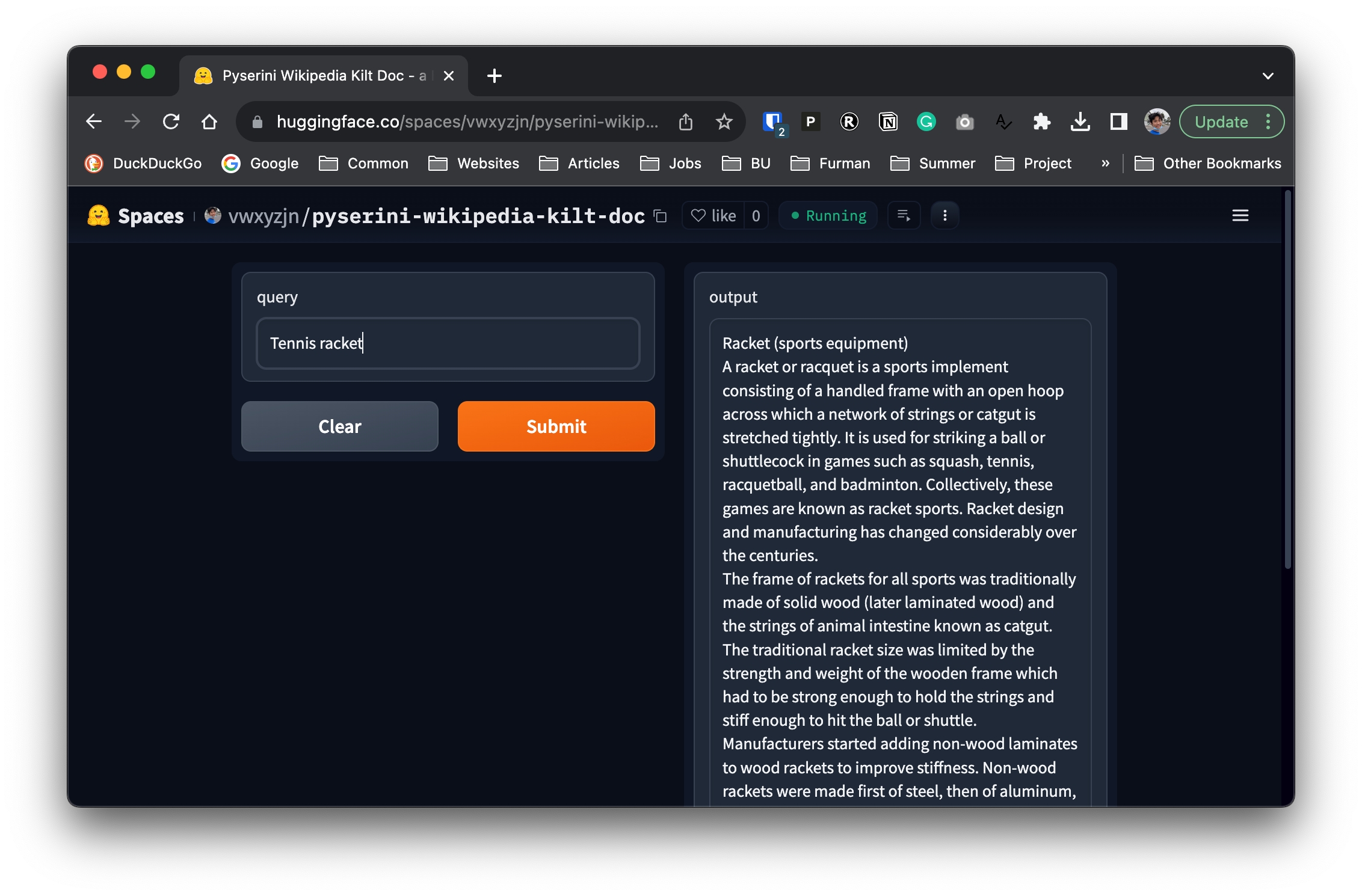Click into the query text field

click(x=448, y=343)
